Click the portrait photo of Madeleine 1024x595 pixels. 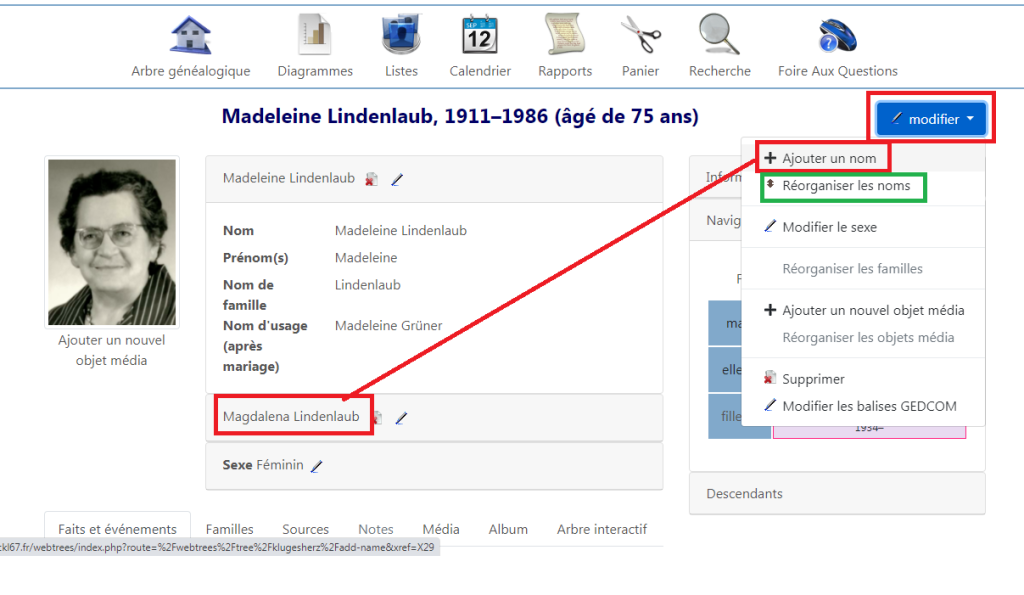tap(111, 241)
